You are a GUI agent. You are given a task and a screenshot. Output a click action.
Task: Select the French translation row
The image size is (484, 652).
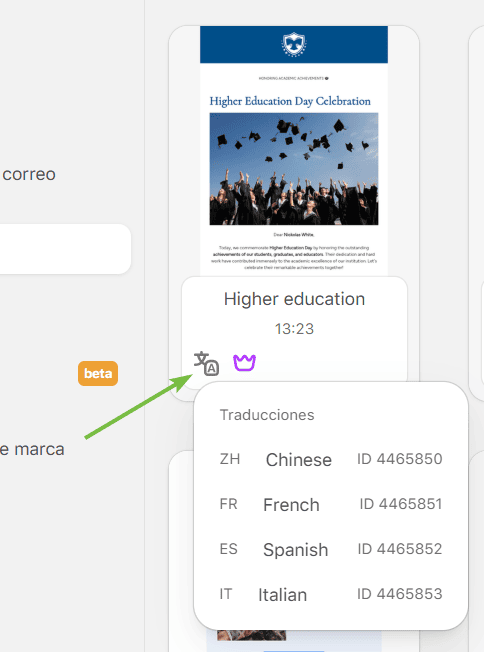[331, 504]
